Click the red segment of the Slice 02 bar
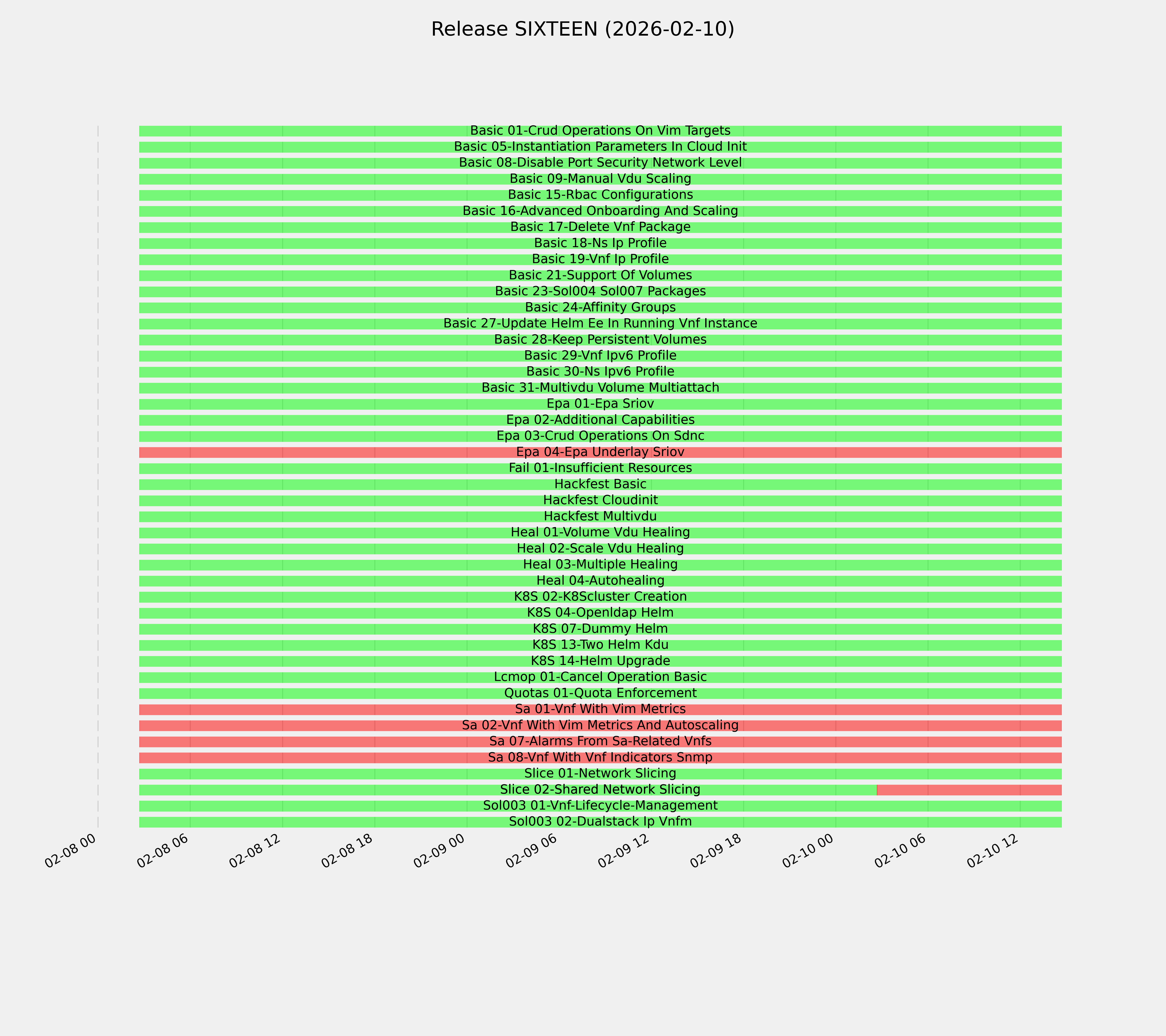The image size is (1166, 1036). (x=969, y=790)
